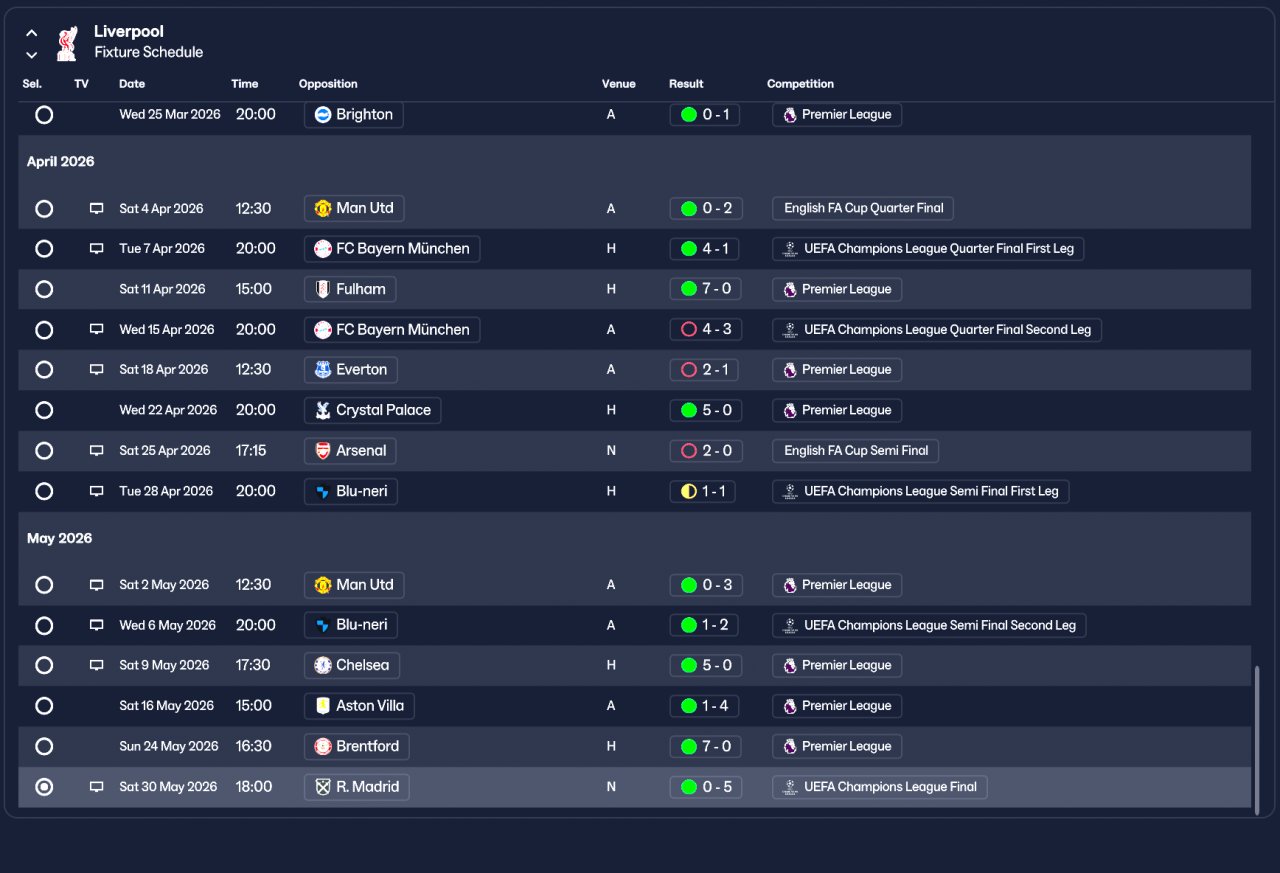Sort by the Venue column header

619,84
